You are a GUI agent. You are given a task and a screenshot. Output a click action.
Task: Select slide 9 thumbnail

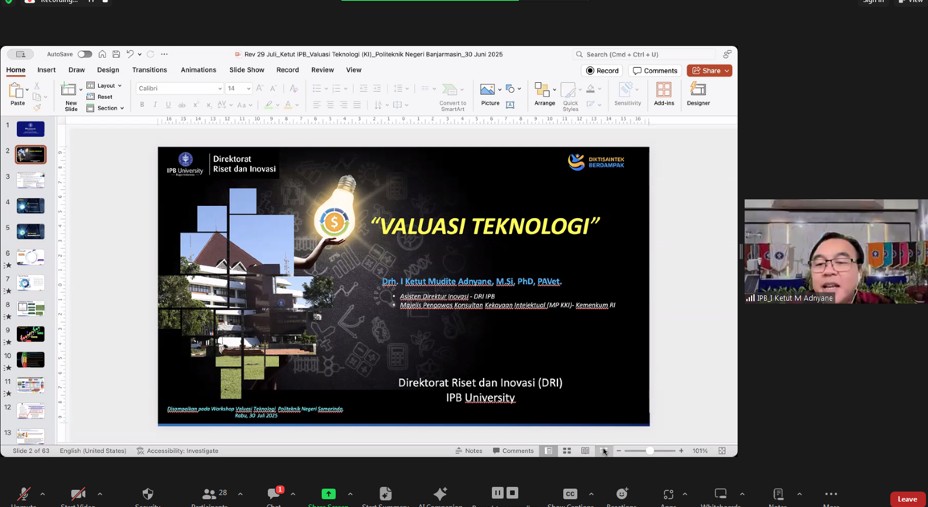[30, 334]
